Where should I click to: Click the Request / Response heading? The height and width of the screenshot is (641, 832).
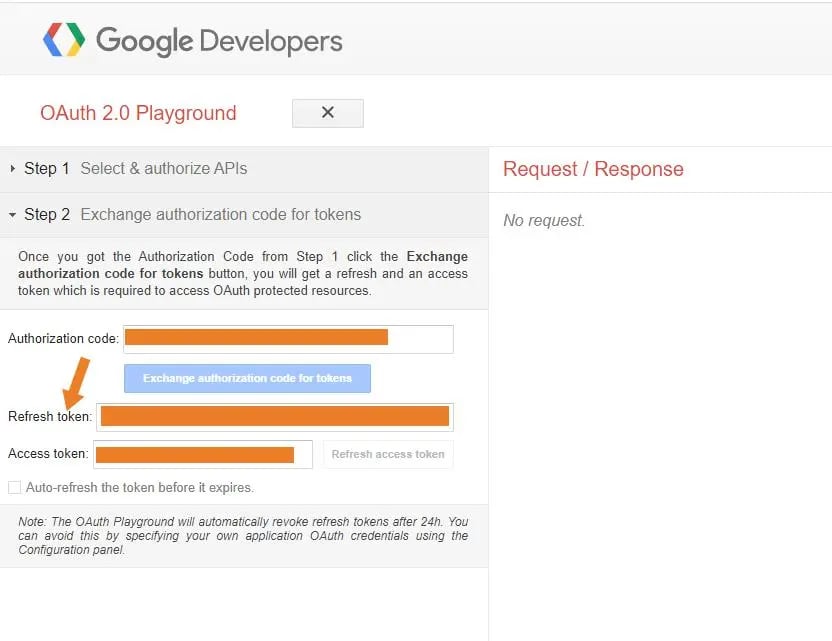pos(593,169)
